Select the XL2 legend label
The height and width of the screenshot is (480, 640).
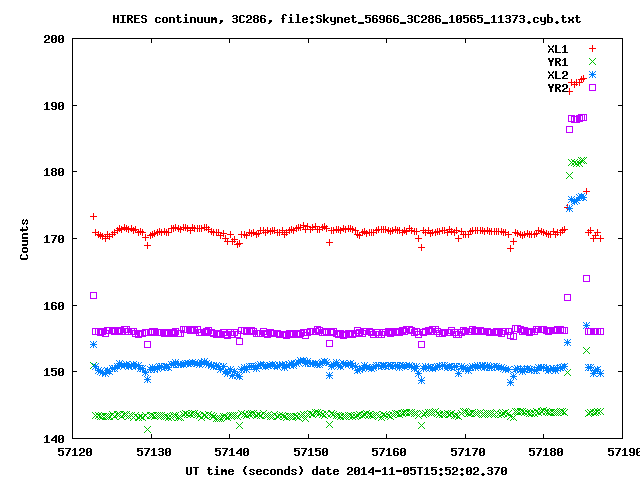558,75
